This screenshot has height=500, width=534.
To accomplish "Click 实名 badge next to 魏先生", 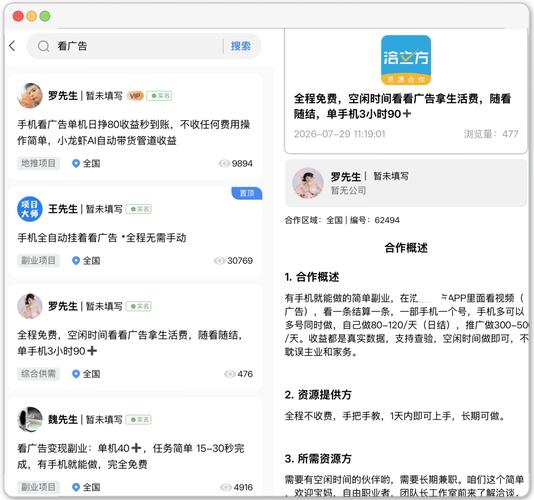I will click(x=139, y=420).
